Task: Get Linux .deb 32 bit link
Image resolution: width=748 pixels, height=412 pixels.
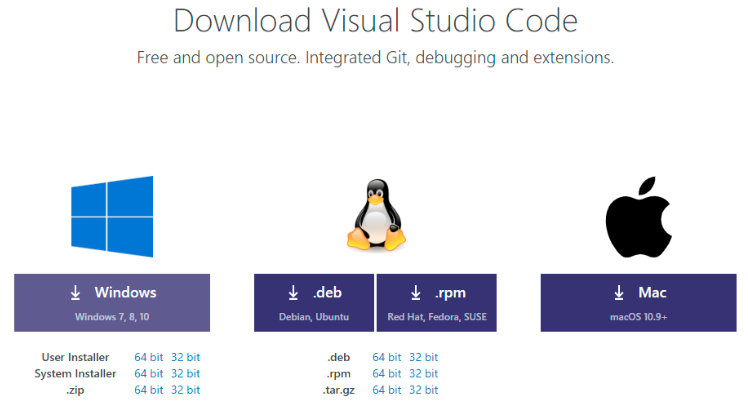Action: pyautogui.click(x=424, y=357)
